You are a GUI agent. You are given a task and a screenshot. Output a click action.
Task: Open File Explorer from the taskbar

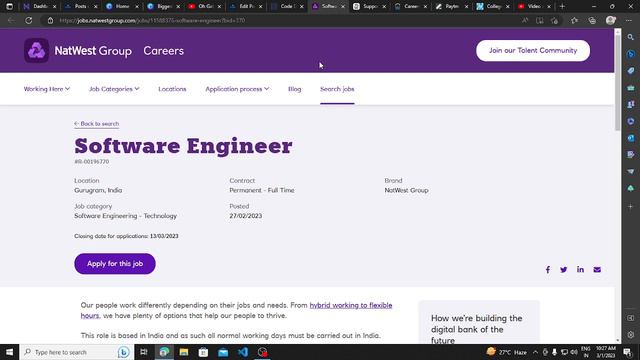pyautogui.click(x=184, y=352)
